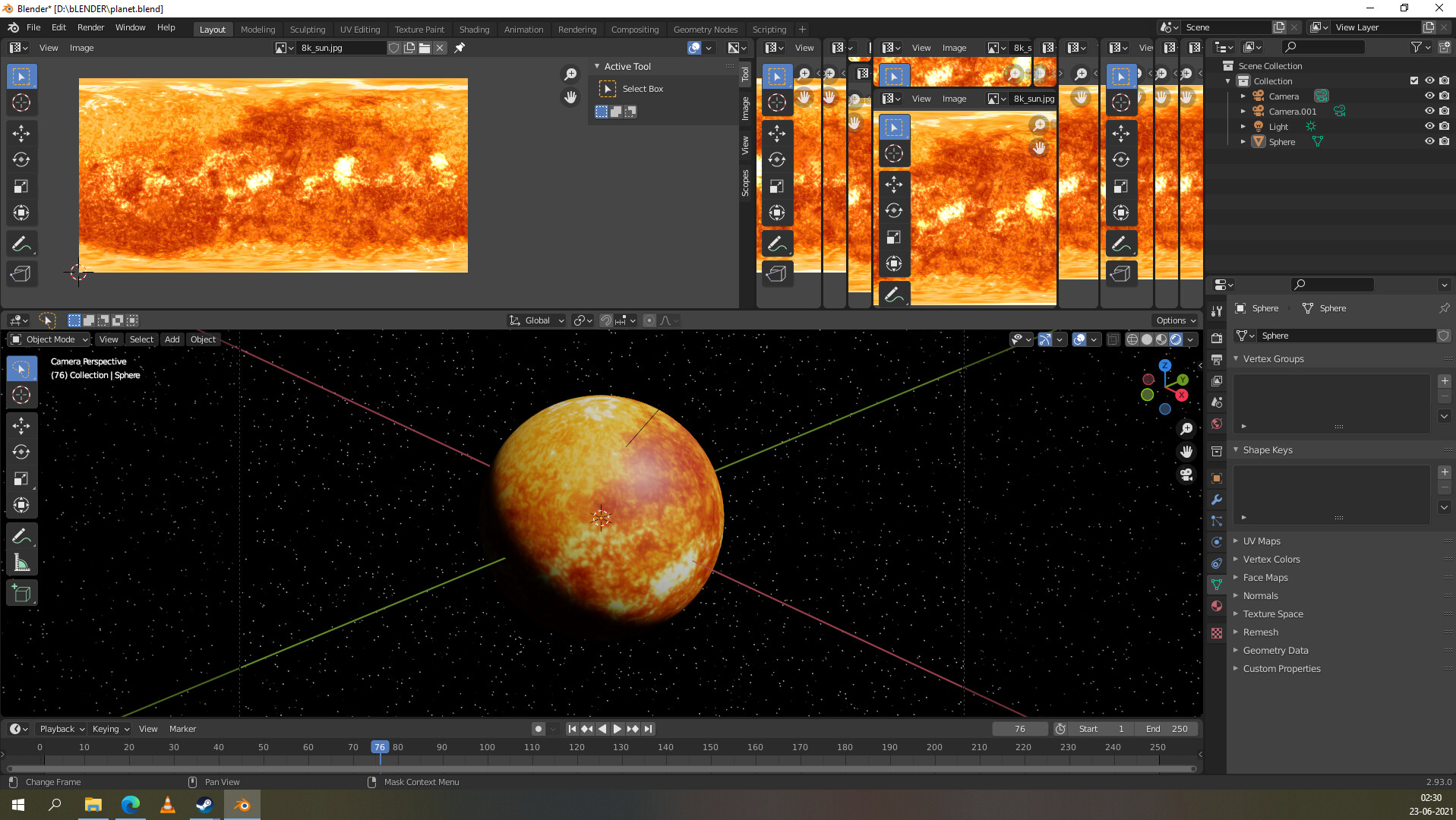Select the Move tool in 3D viewport

click(21, 425)
